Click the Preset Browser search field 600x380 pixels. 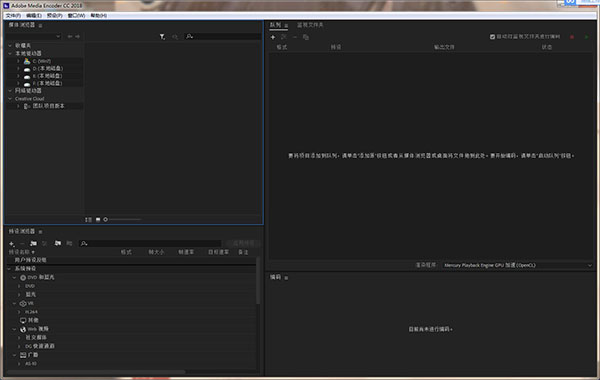point(150,243)
